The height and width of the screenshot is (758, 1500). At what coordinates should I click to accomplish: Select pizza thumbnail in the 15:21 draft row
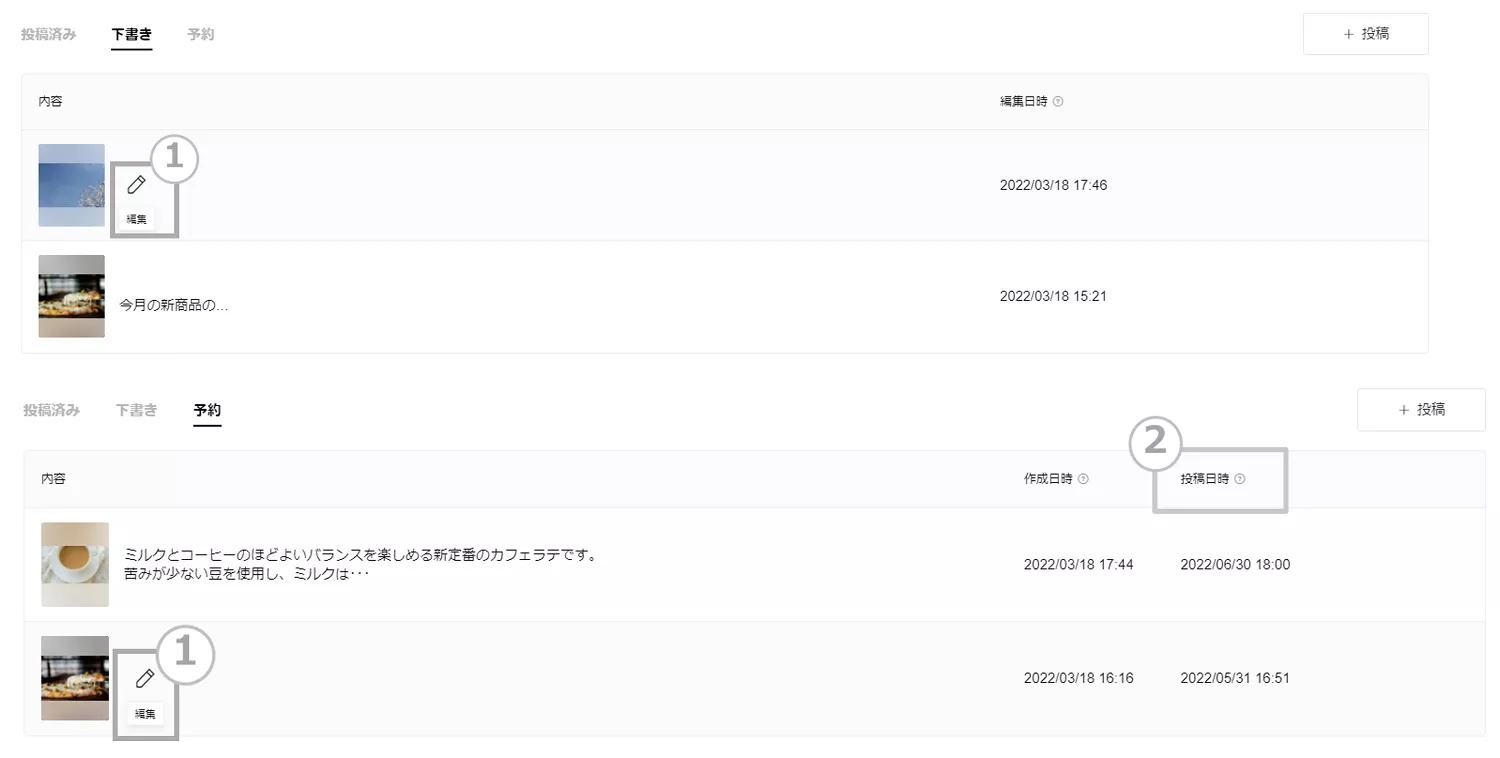click(72, 296)
